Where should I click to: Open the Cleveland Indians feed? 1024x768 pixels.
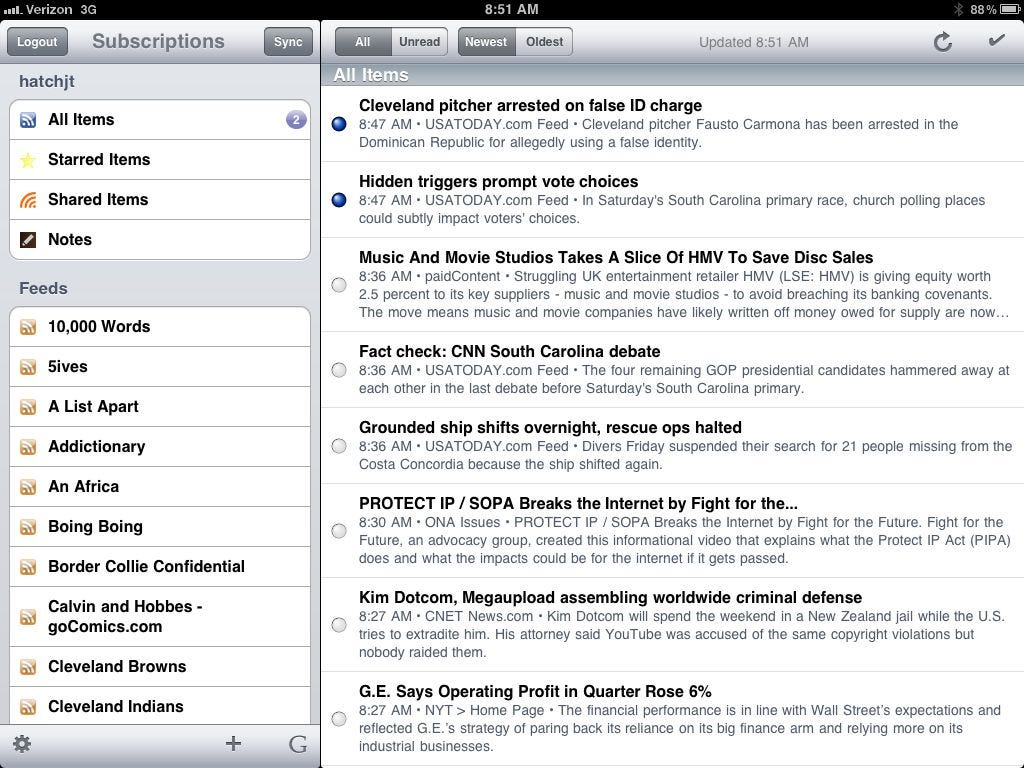[160, 706]
